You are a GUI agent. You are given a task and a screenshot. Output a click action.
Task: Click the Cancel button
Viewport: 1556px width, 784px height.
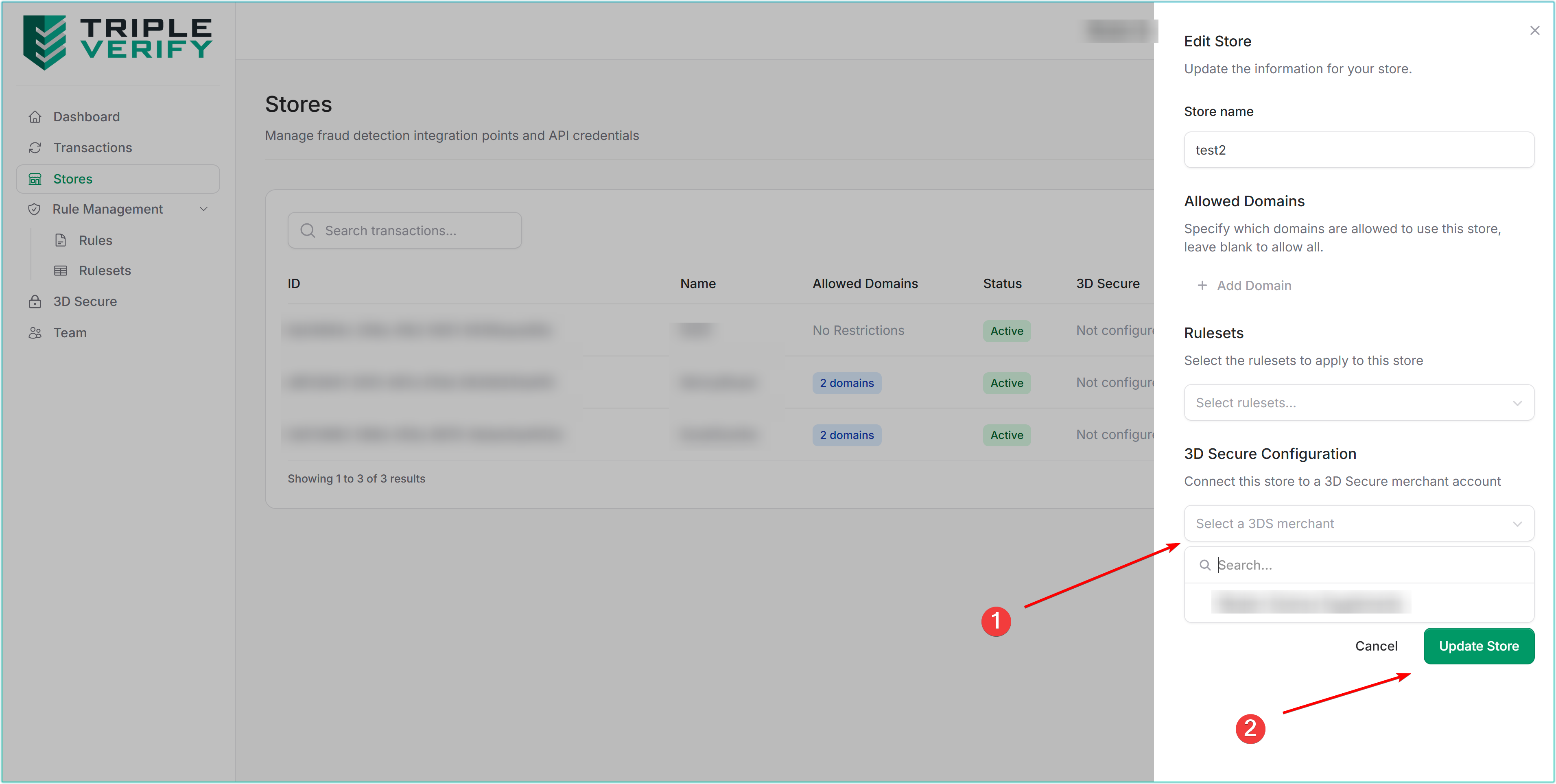coord(1376,646)
